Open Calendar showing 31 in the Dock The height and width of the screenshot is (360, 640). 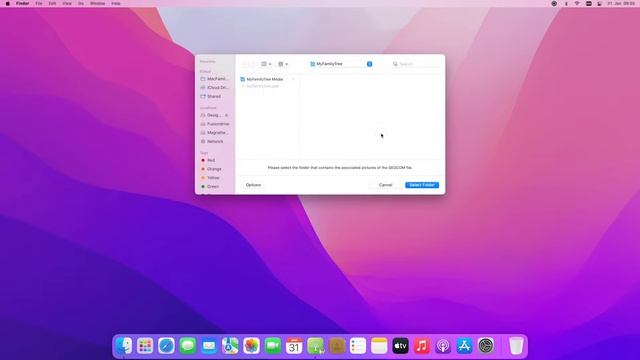coord(294,346)
